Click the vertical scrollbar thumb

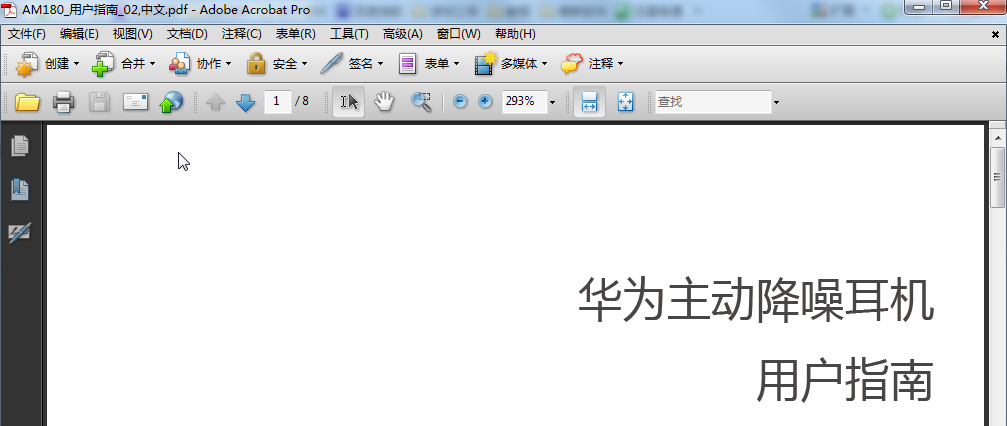998,177
